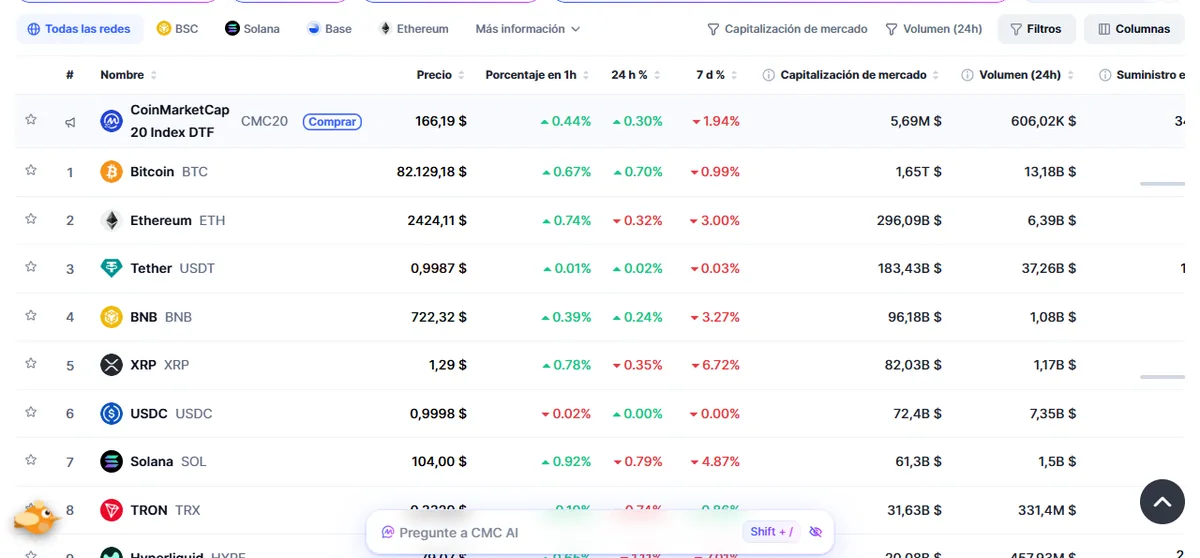Screen dimensions: 1200x558
Task: Open the Columnas settings button
Action: tap(1134, 29)
